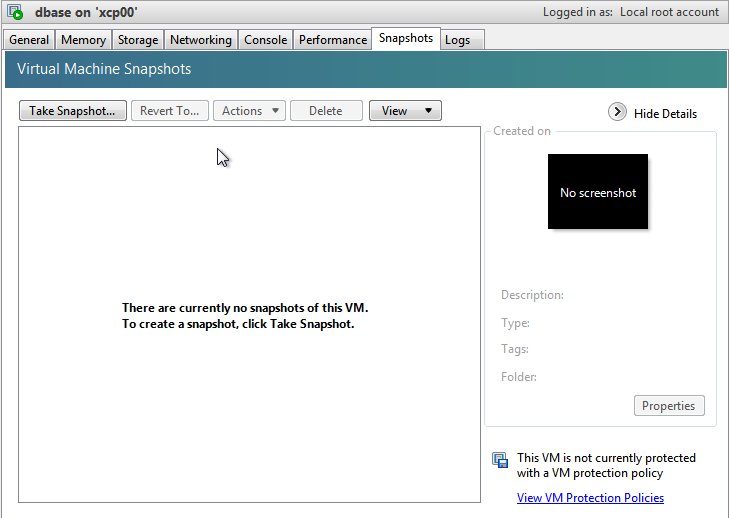Image resolution: width=729 pixels, height=518 pixels.
Task: Click the Tags label in details
Action: click(515, 349)
